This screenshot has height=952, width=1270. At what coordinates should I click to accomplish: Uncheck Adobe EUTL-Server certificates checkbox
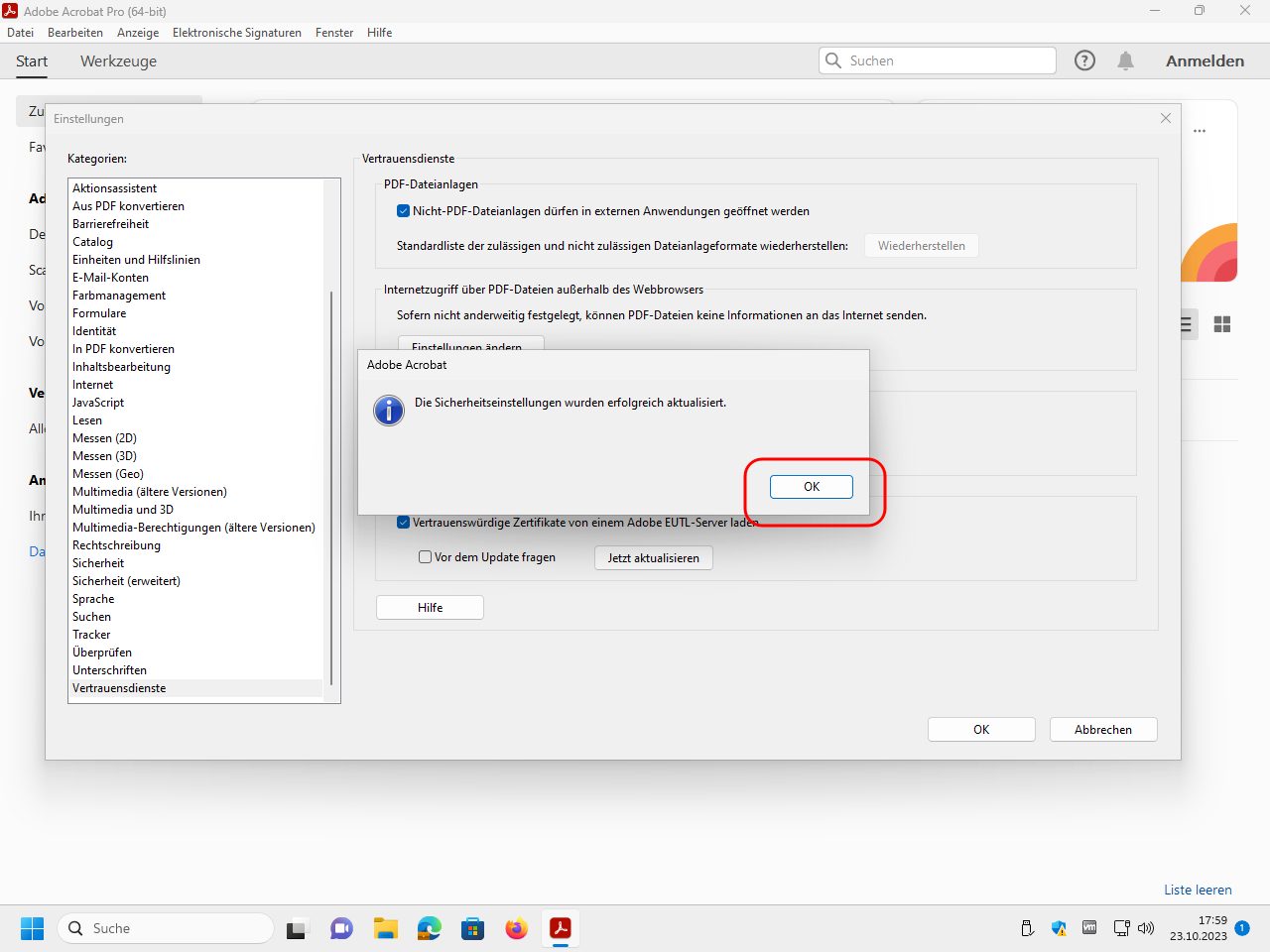click(403, 523)
